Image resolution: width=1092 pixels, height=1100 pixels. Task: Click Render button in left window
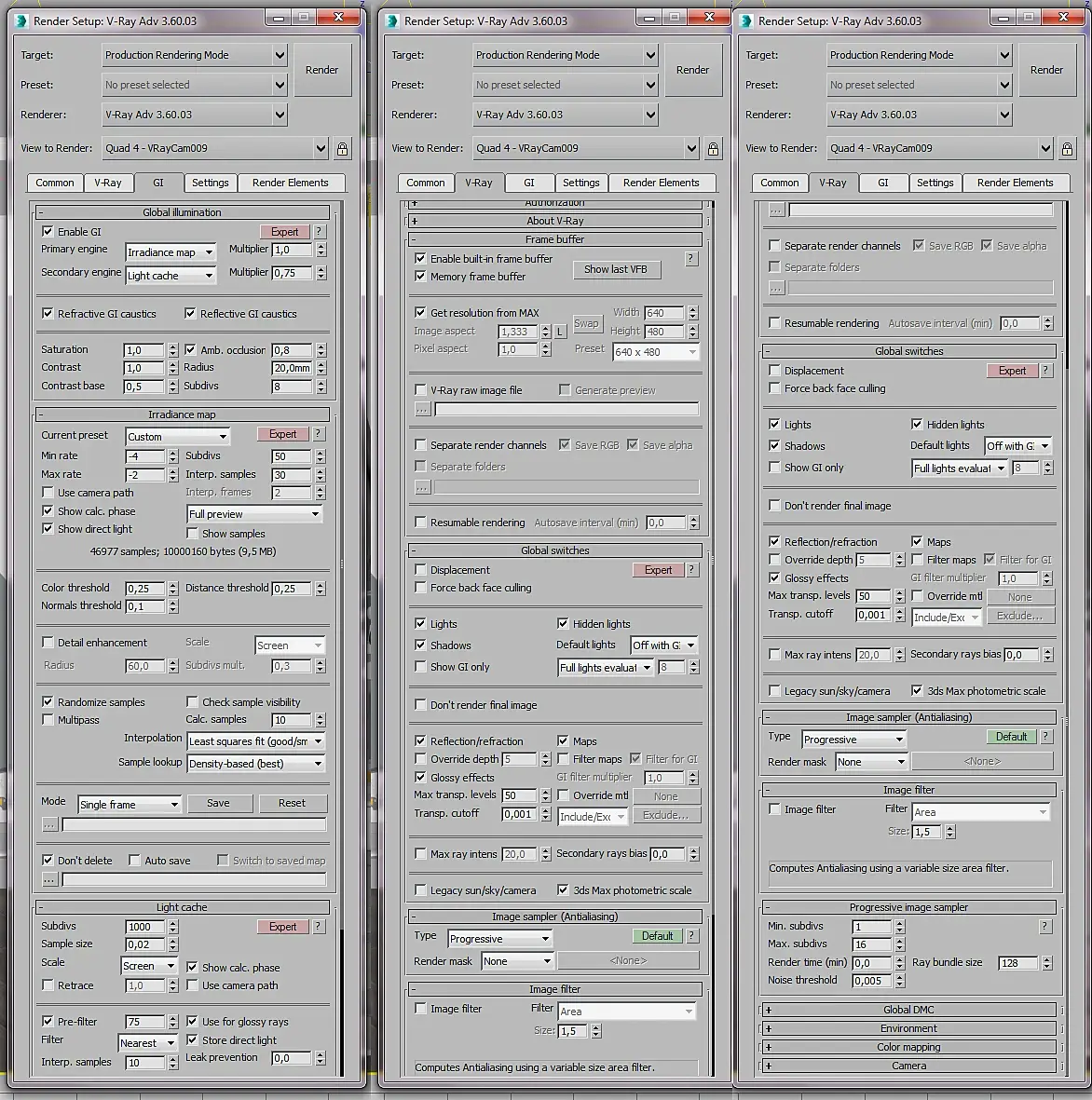tap(322, 70)
